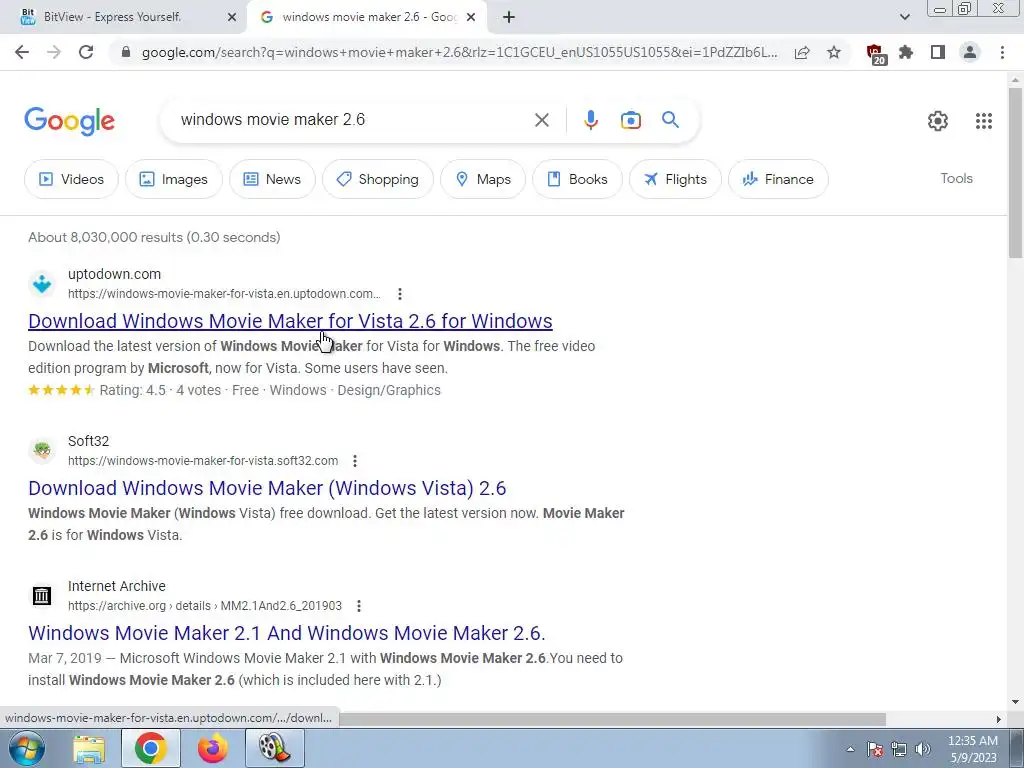This screenshot has height=768, width=1024.
Task: Click the uptodown.com URL breadcrumb
Action: tap(224, 294)
